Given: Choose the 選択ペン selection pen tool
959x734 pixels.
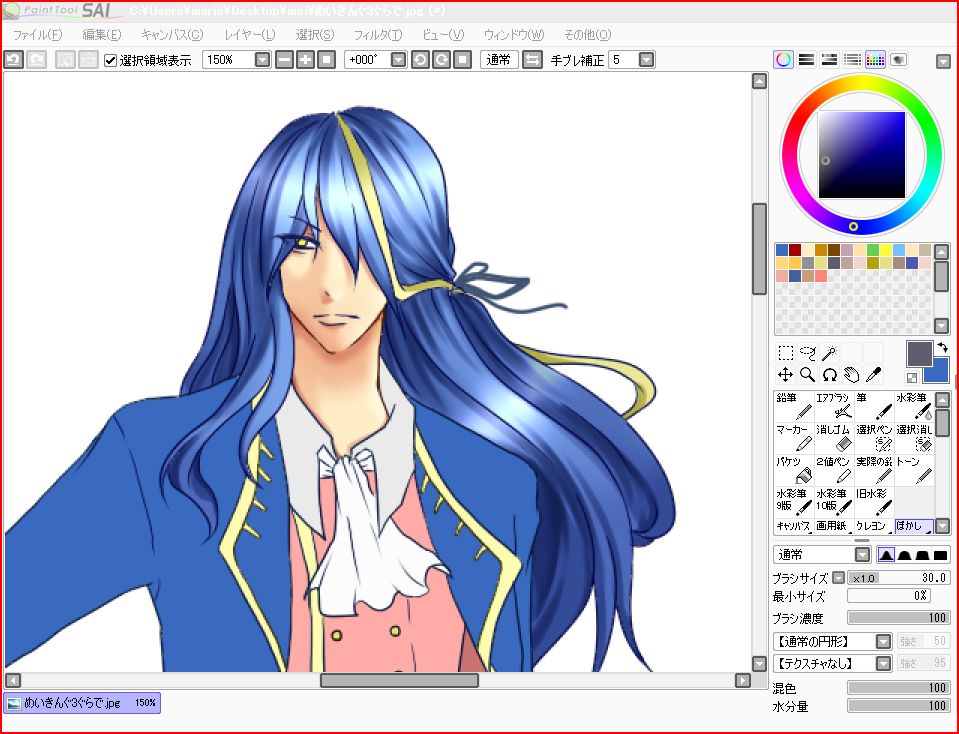Looking at the screenshot, I should click(875, 438).
